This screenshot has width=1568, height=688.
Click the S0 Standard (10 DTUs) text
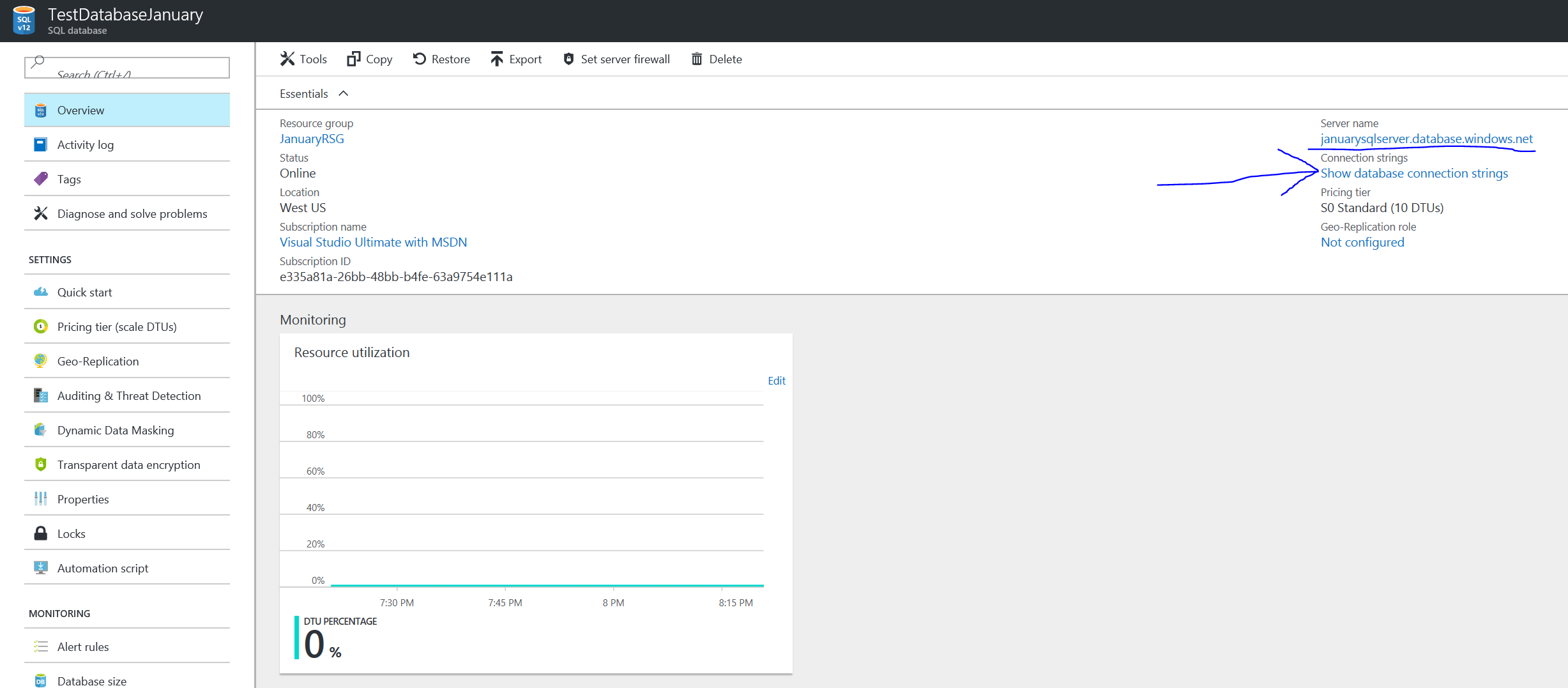1382,208
